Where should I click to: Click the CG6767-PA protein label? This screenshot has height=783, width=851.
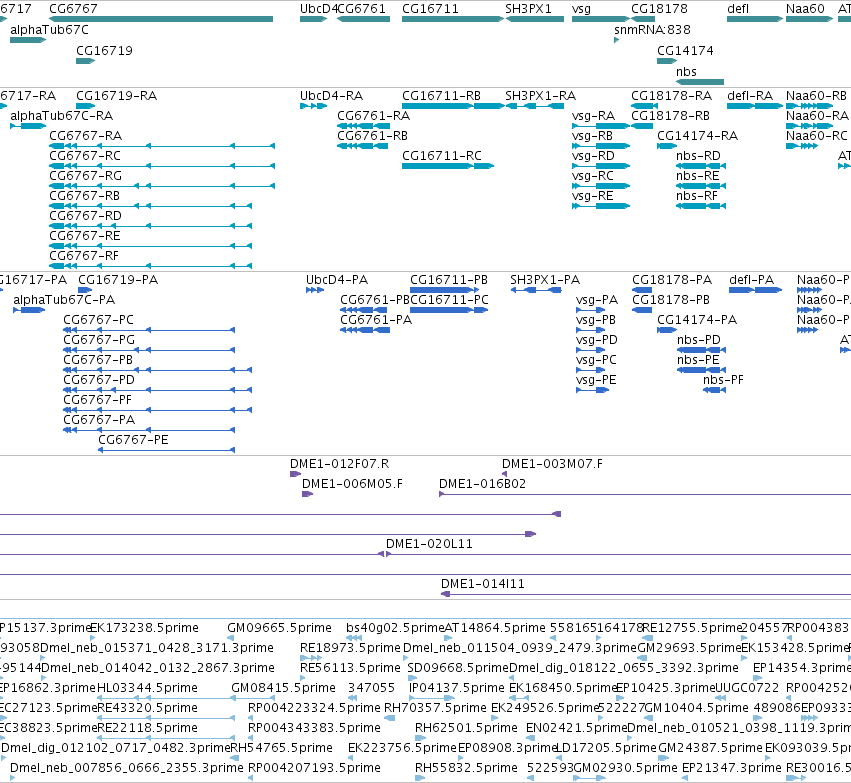(99, 420)
